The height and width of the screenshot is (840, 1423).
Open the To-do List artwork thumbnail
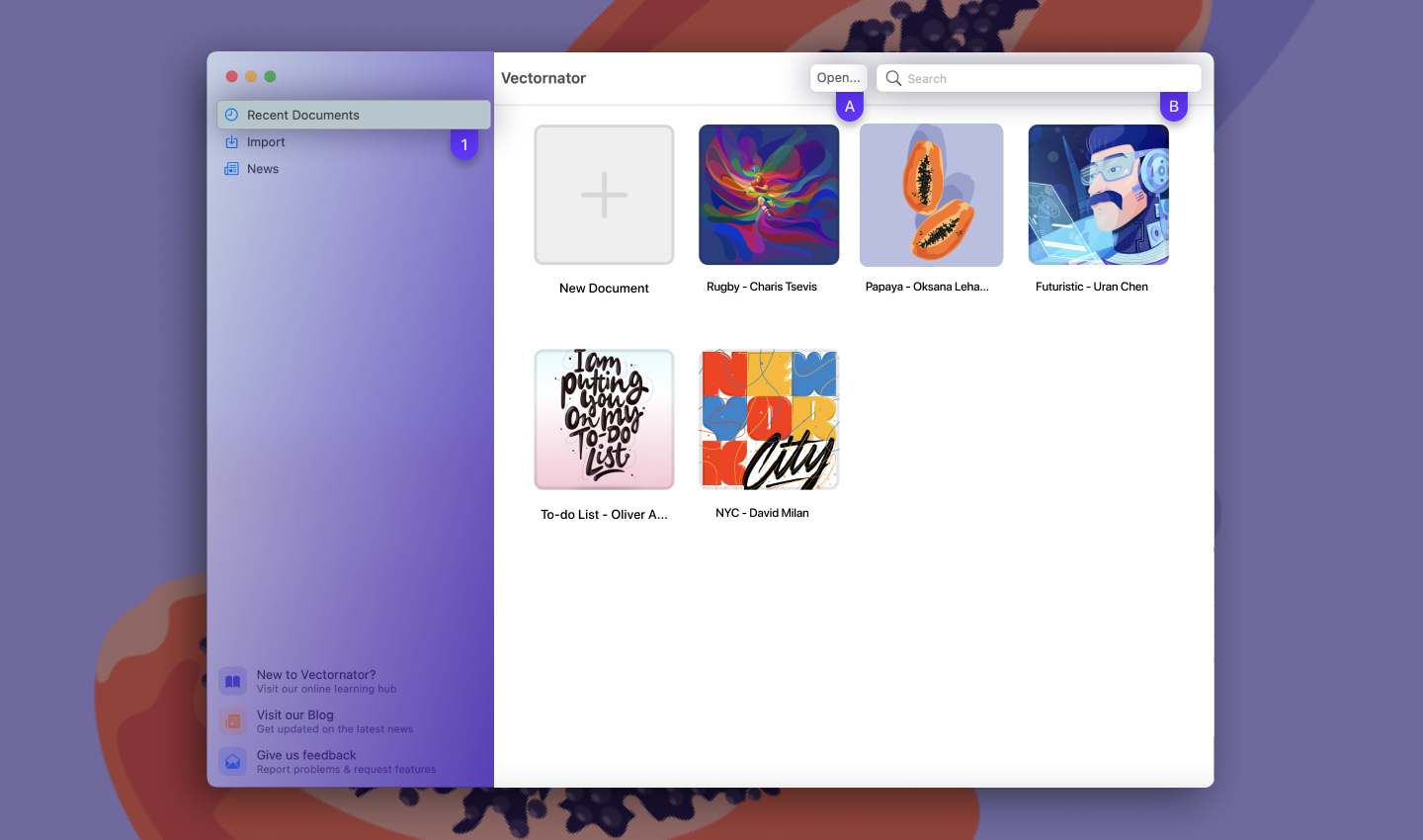(x=604, y=420)
